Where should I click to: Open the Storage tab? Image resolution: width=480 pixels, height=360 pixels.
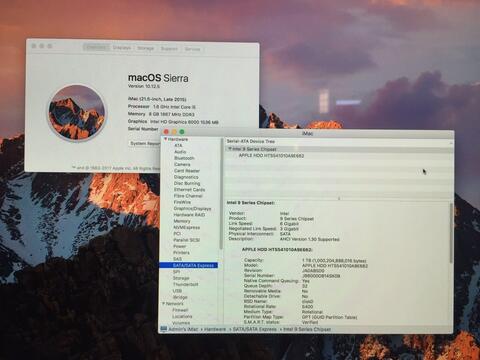pos(146,48)
